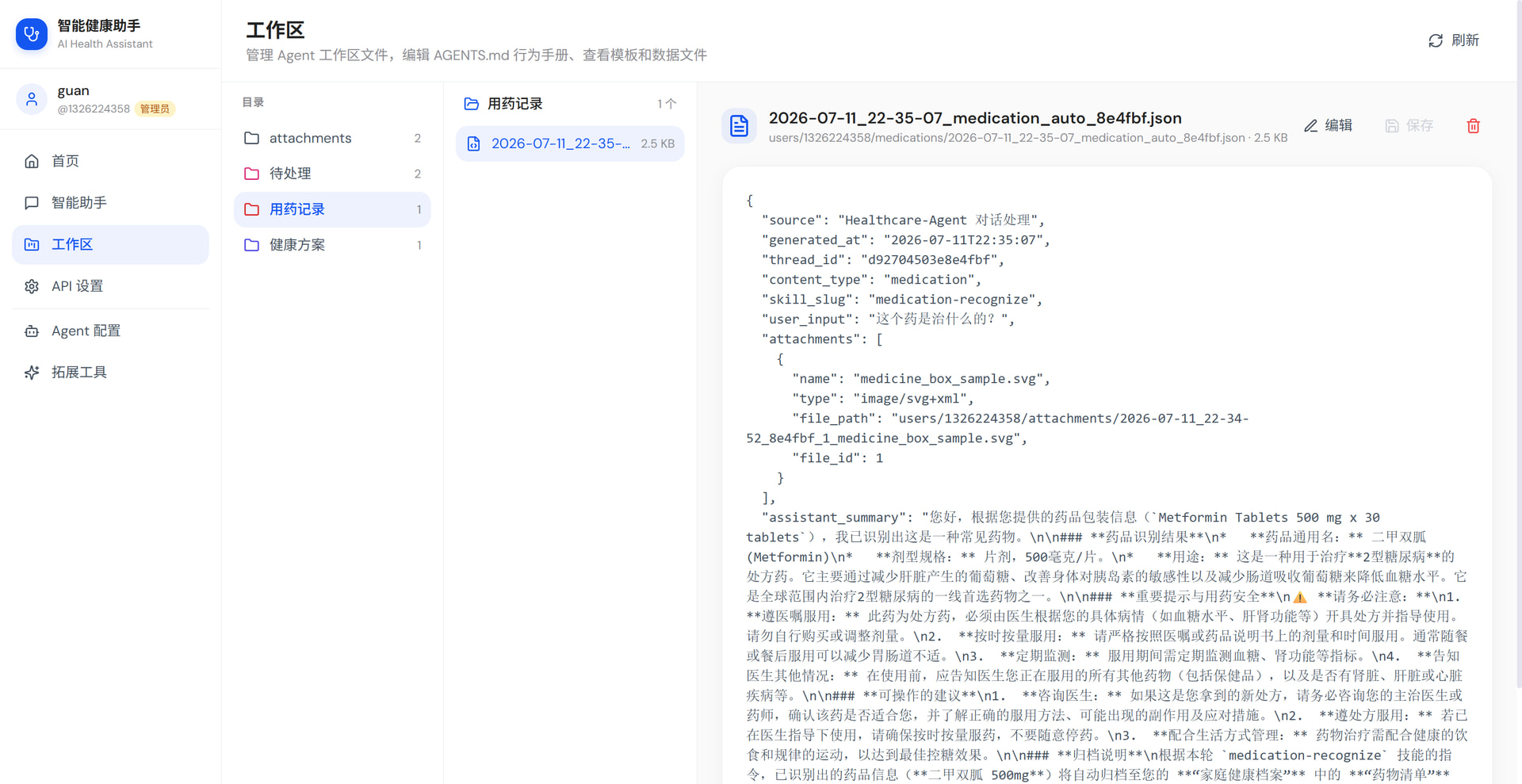Open the 健康方案 folder

[x=332, y=245]
